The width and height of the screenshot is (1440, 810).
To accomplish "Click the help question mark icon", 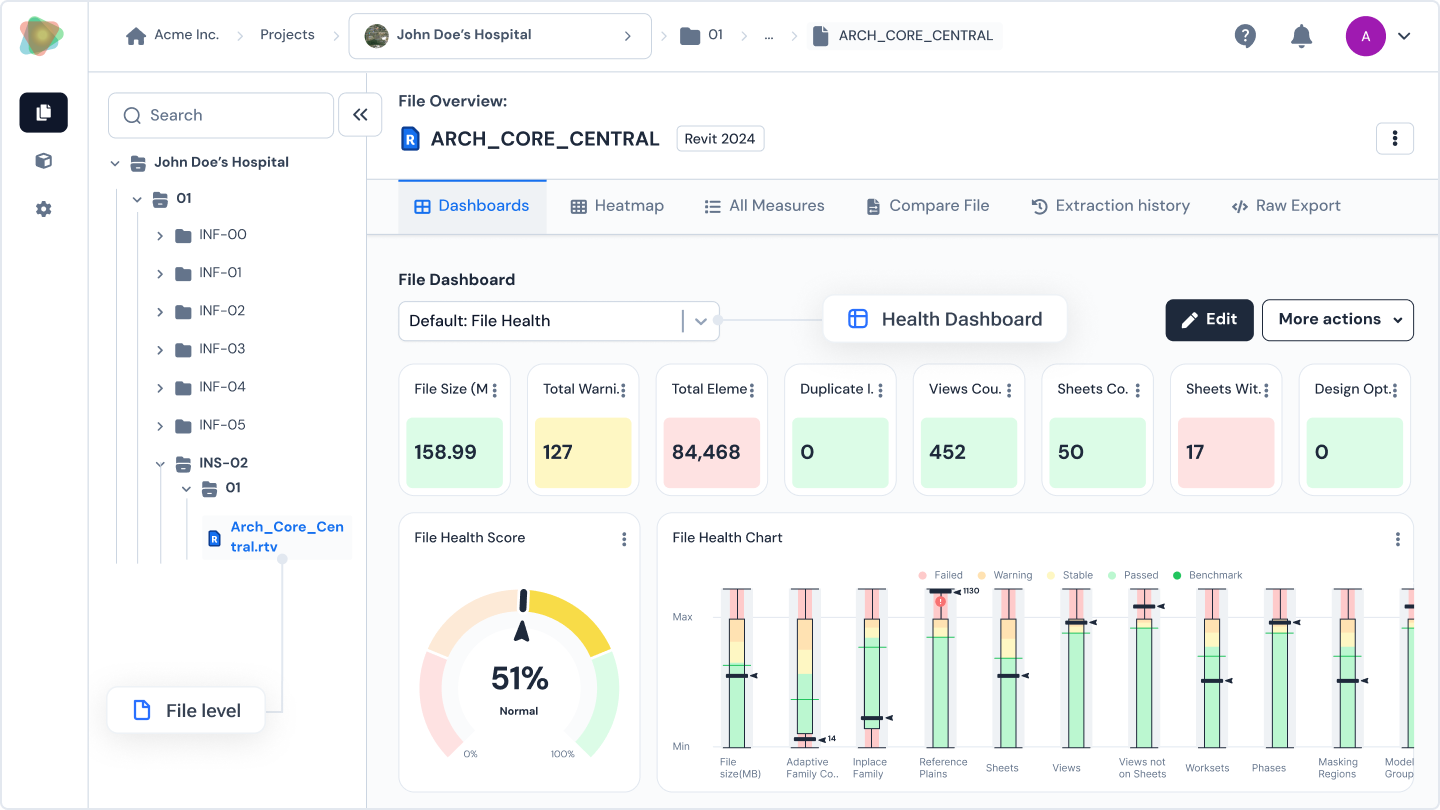I will (1245, 36).
